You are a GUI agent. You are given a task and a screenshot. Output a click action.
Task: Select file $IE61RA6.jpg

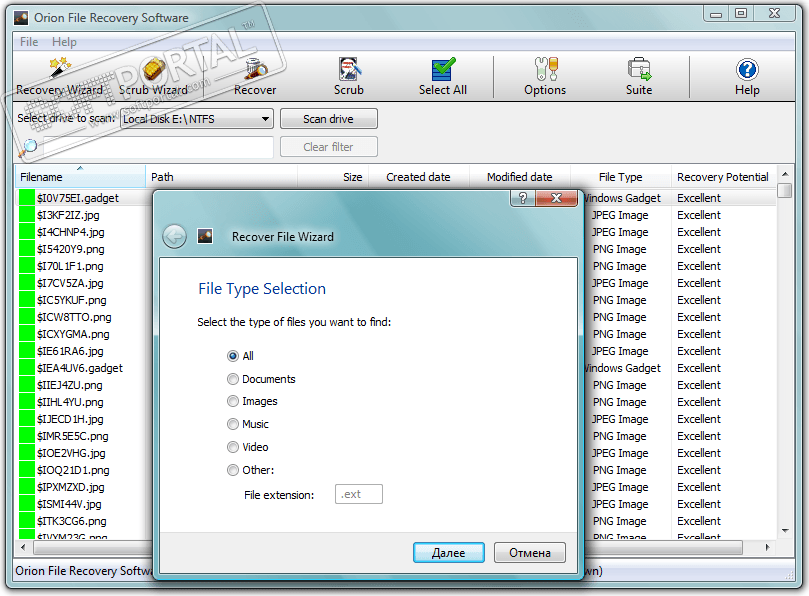[70, 351]
